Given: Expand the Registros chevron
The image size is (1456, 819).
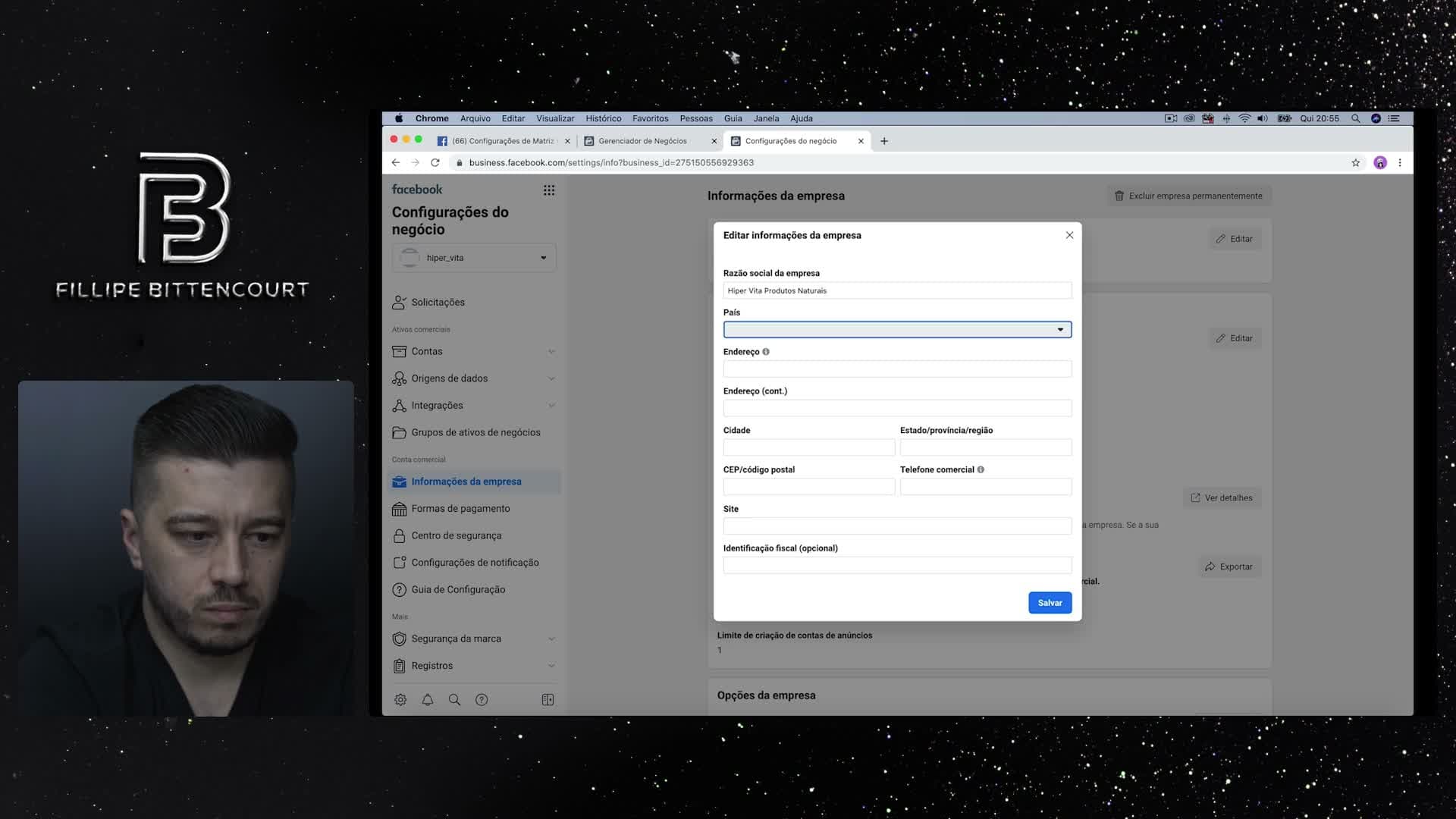Looking at the screenshot, I should pyautogui.click(x=551, y=666).
